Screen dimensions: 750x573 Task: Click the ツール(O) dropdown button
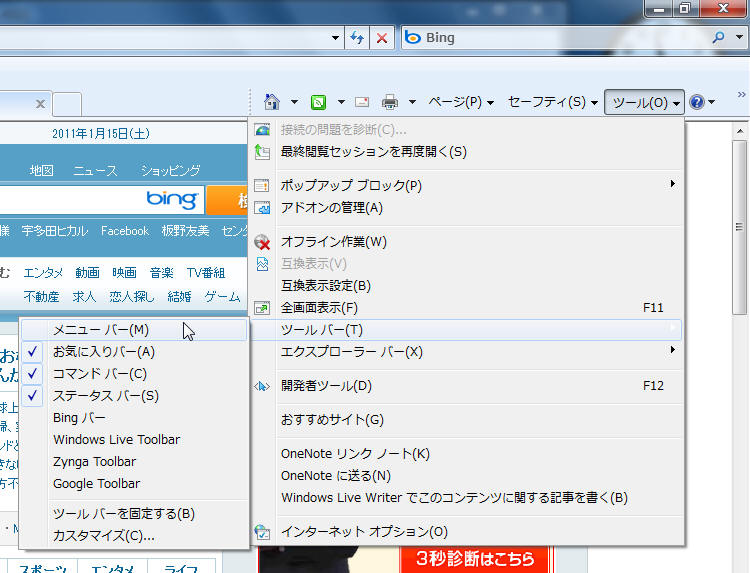tap(644, 102)
